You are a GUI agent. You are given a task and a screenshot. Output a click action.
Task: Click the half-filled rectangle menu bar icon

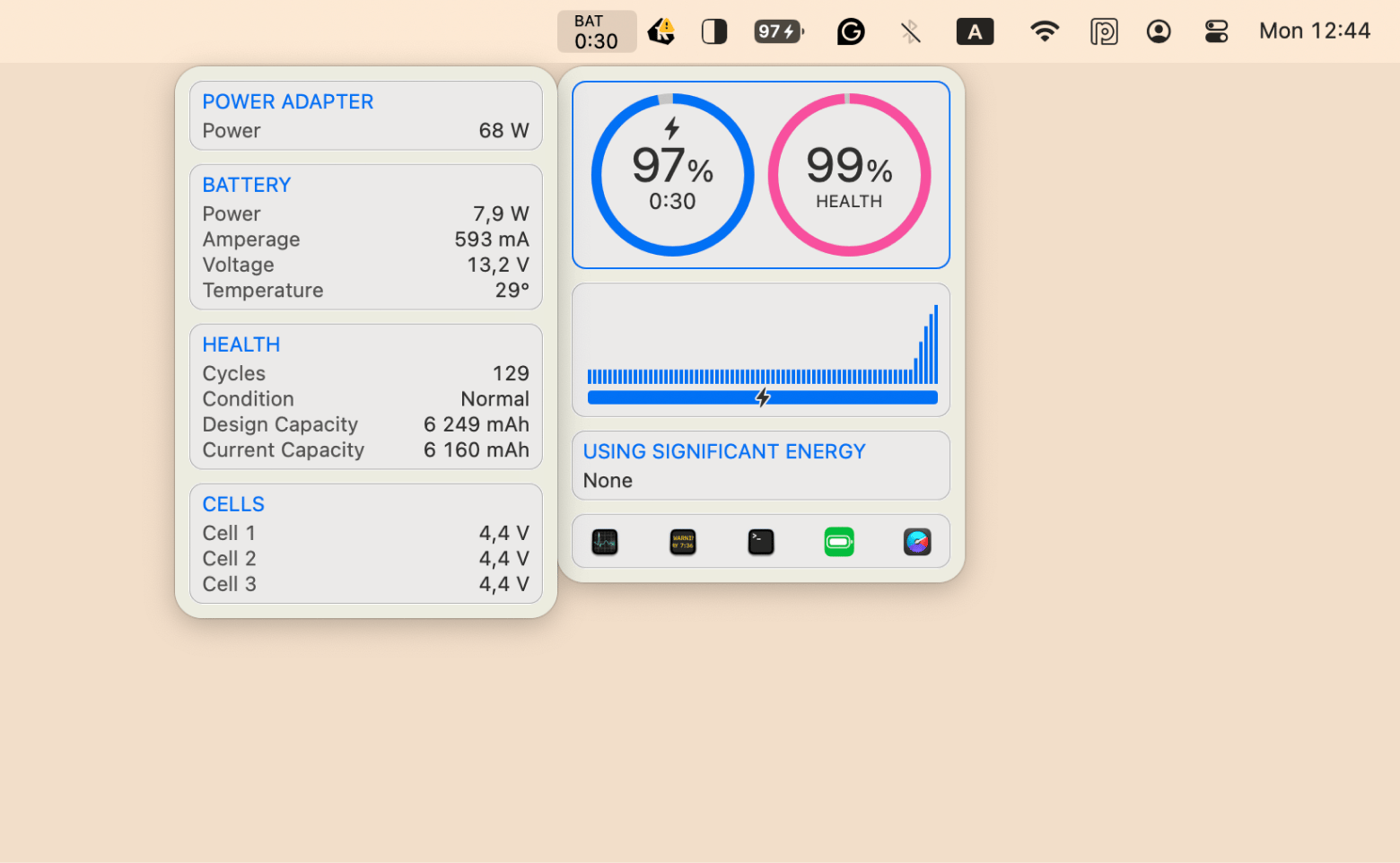point(714,32)
